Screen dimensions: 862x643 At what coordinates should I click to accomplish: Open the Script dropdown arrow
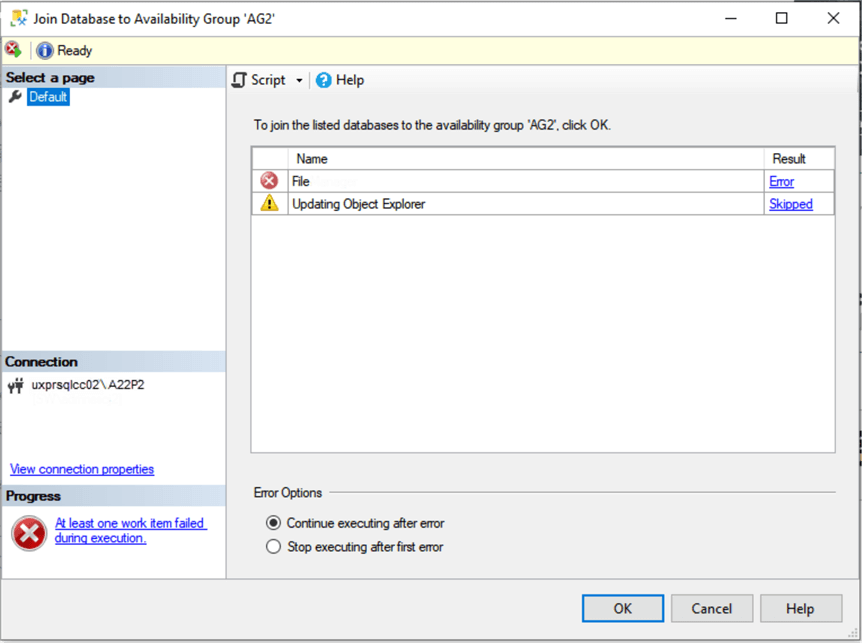(x=299, y=81)
